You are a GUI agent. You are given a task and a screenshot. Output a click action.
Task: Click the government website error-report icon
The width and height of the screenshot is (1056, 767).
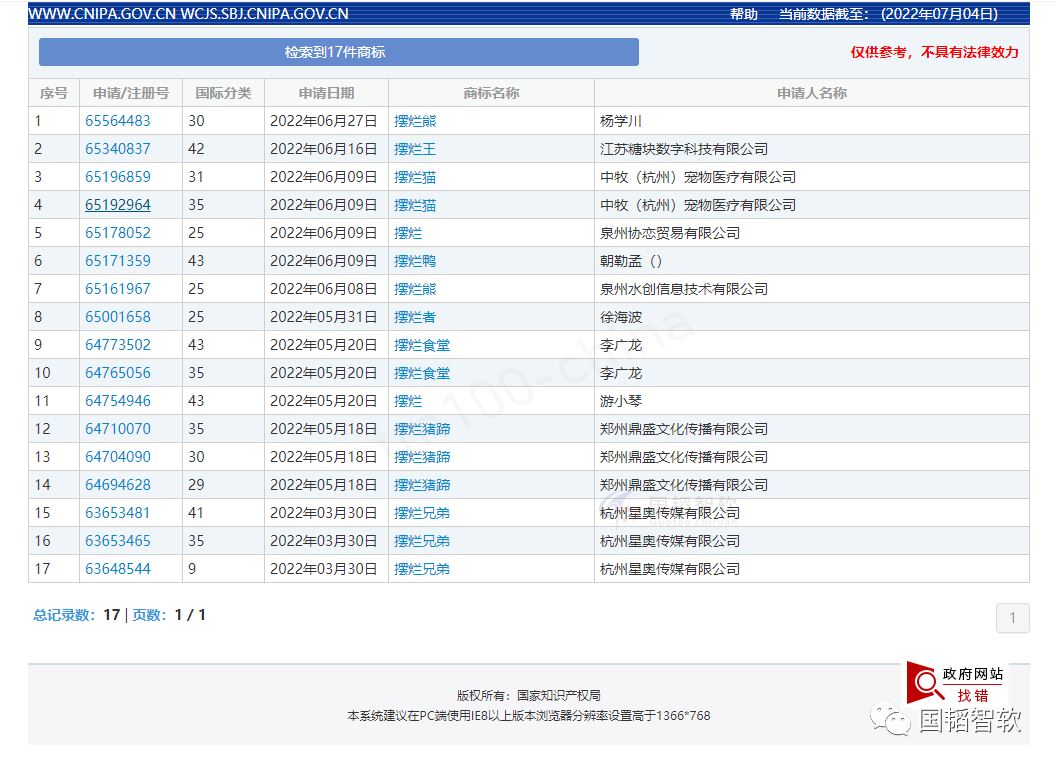coord(955,683)
